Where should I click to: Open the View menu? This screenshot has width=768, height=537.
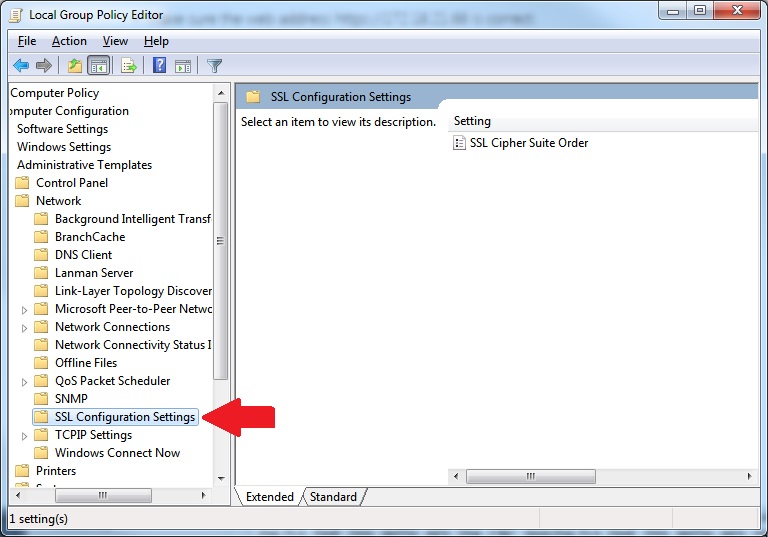[x=115, y=41]
